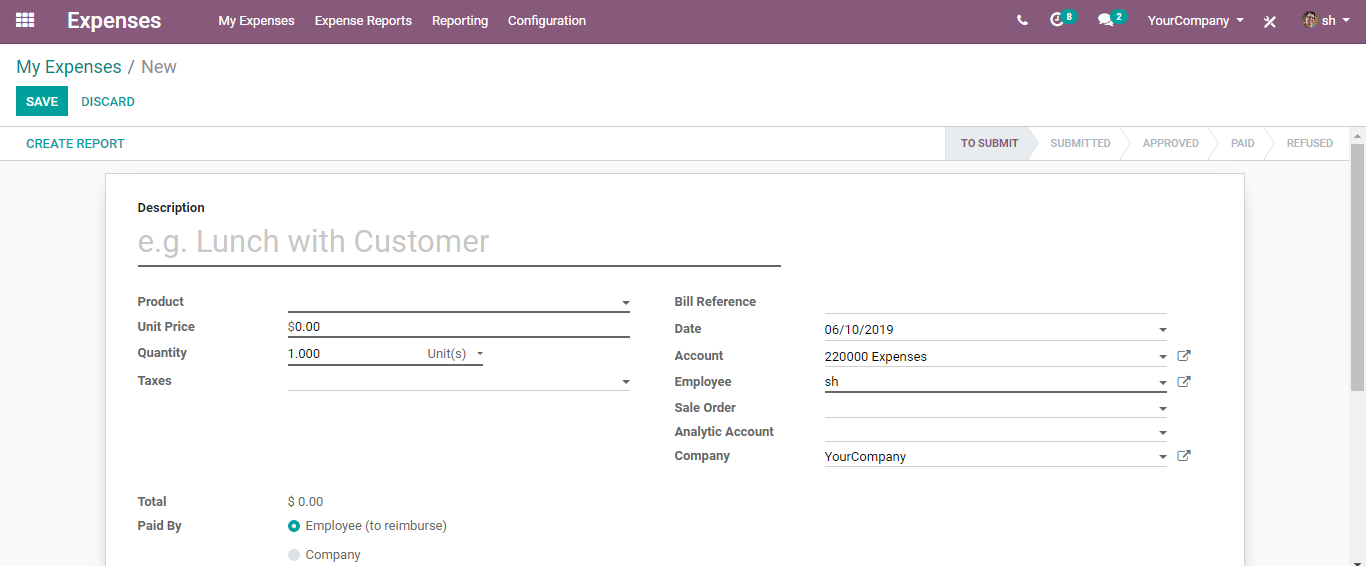This screenshot has height=566, width=1366.
Task: Open the apps grid menu icon
Action: tap(25, 20)
